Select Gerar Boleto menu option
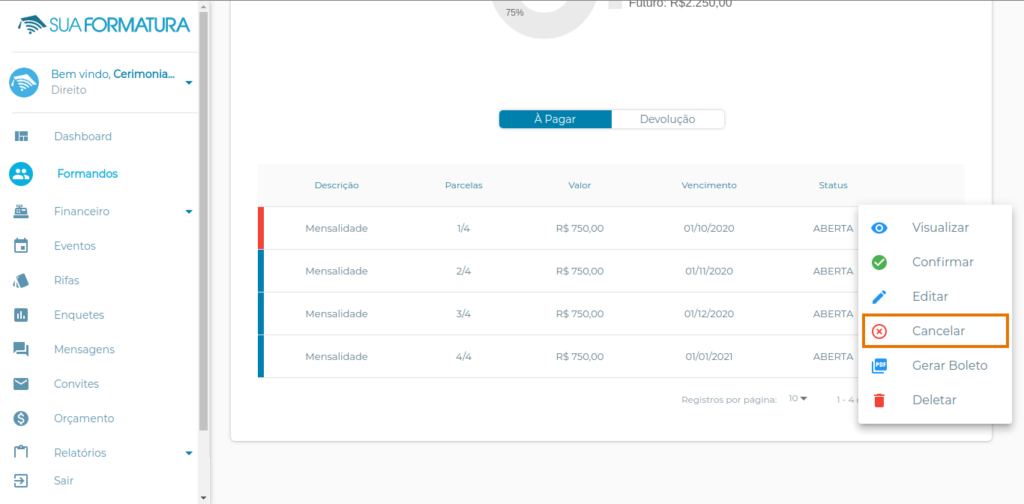The height and width of the screenshot is (504, 1024). click(x=948, y=366)
